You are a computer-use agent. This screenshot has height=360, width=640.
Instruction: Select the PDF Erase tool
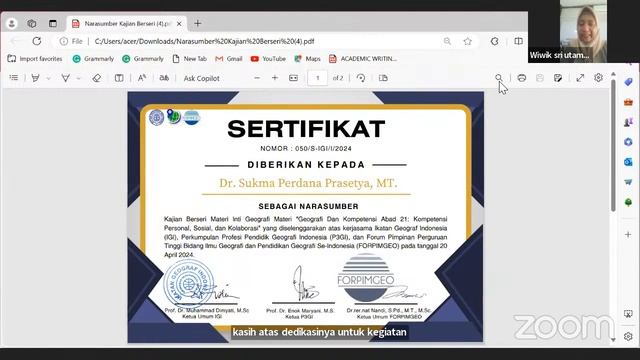(x=96, y=78)
